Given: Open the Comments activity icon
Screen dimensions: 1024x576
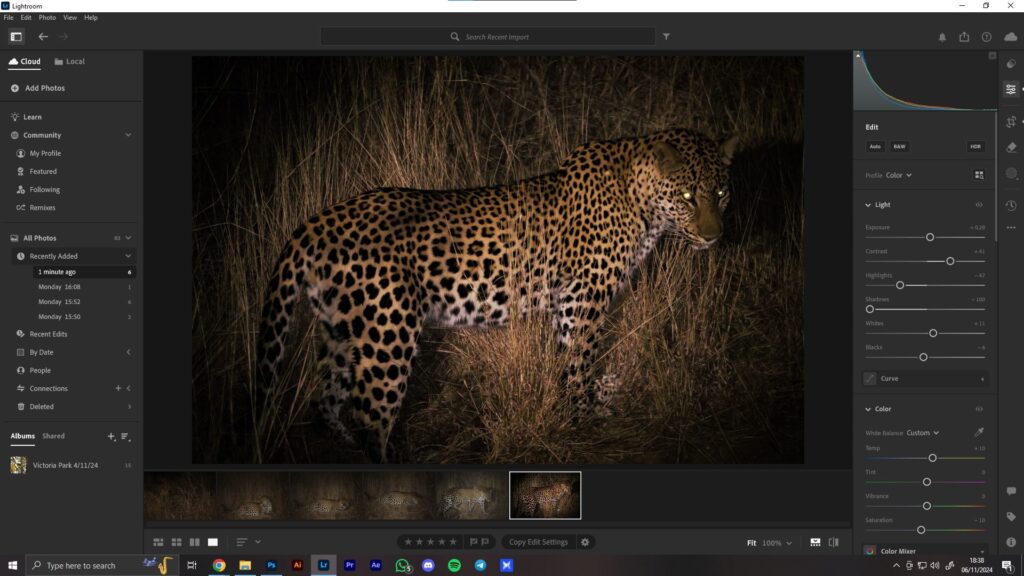Looking at the screenshot, I should coord(1011,491).
